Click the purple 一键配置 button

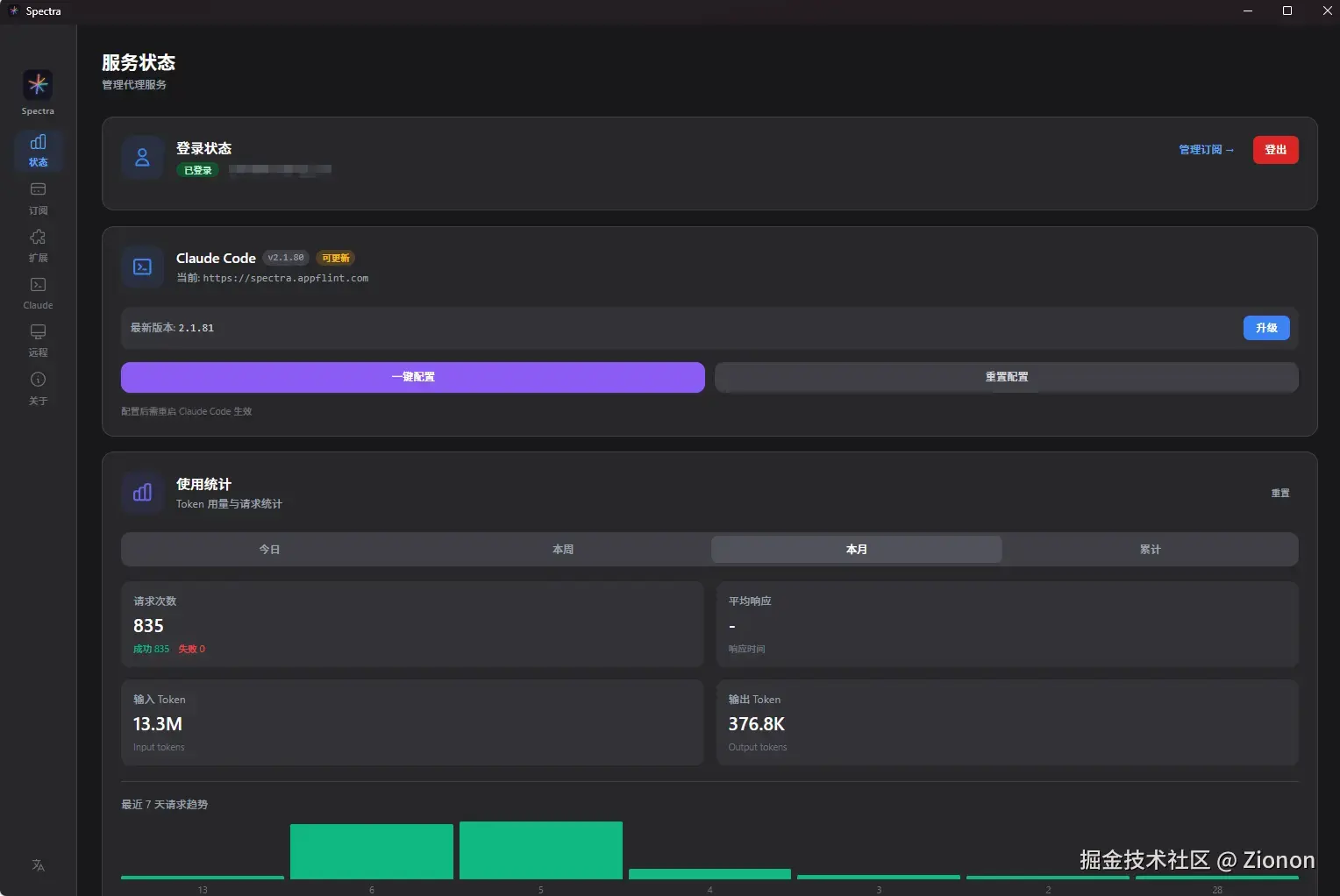point(413,377)
